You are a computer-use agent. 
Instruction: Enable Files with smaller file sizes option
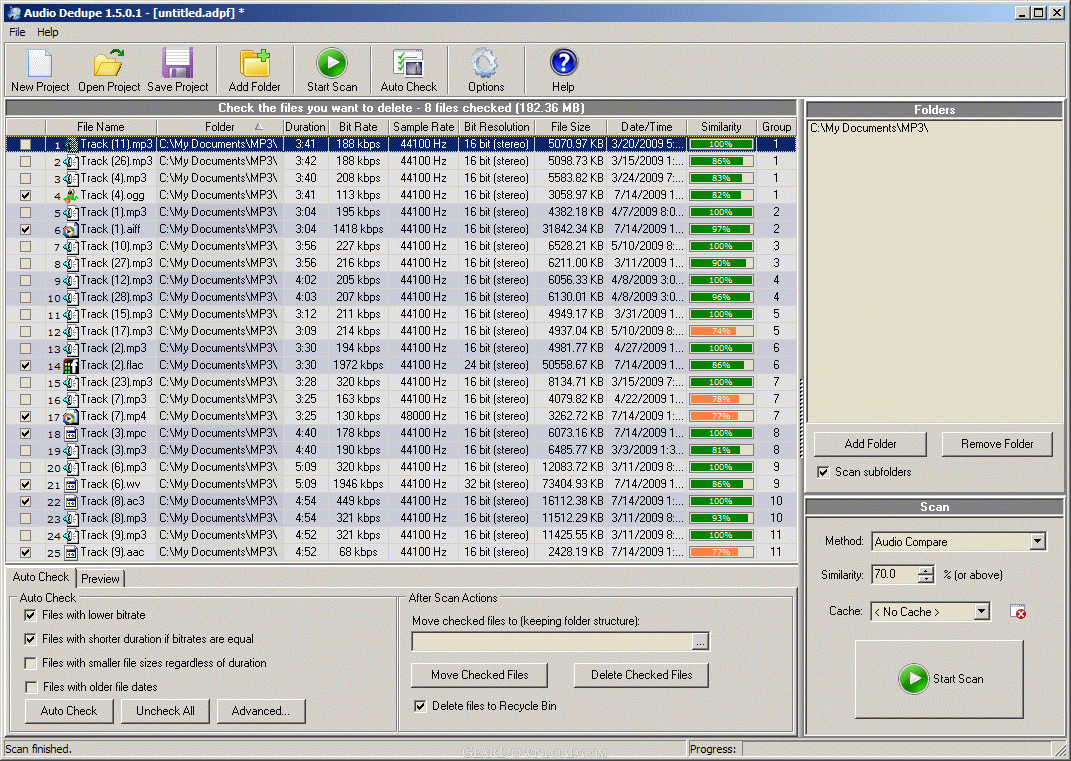click(x=30, y=663)
